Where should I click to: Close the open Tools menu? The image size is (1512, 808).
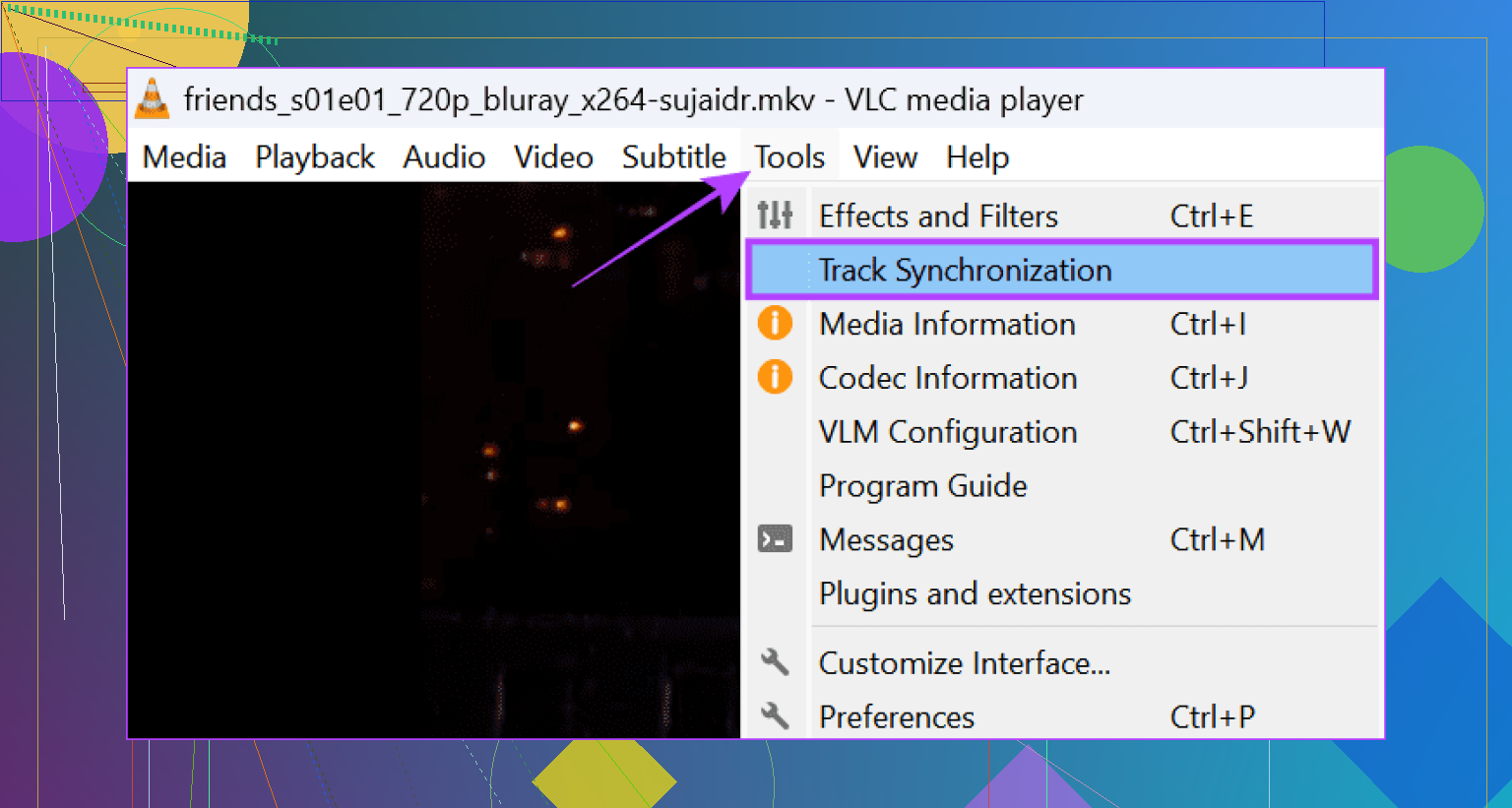pyautogui.click(x=789, y=157)
